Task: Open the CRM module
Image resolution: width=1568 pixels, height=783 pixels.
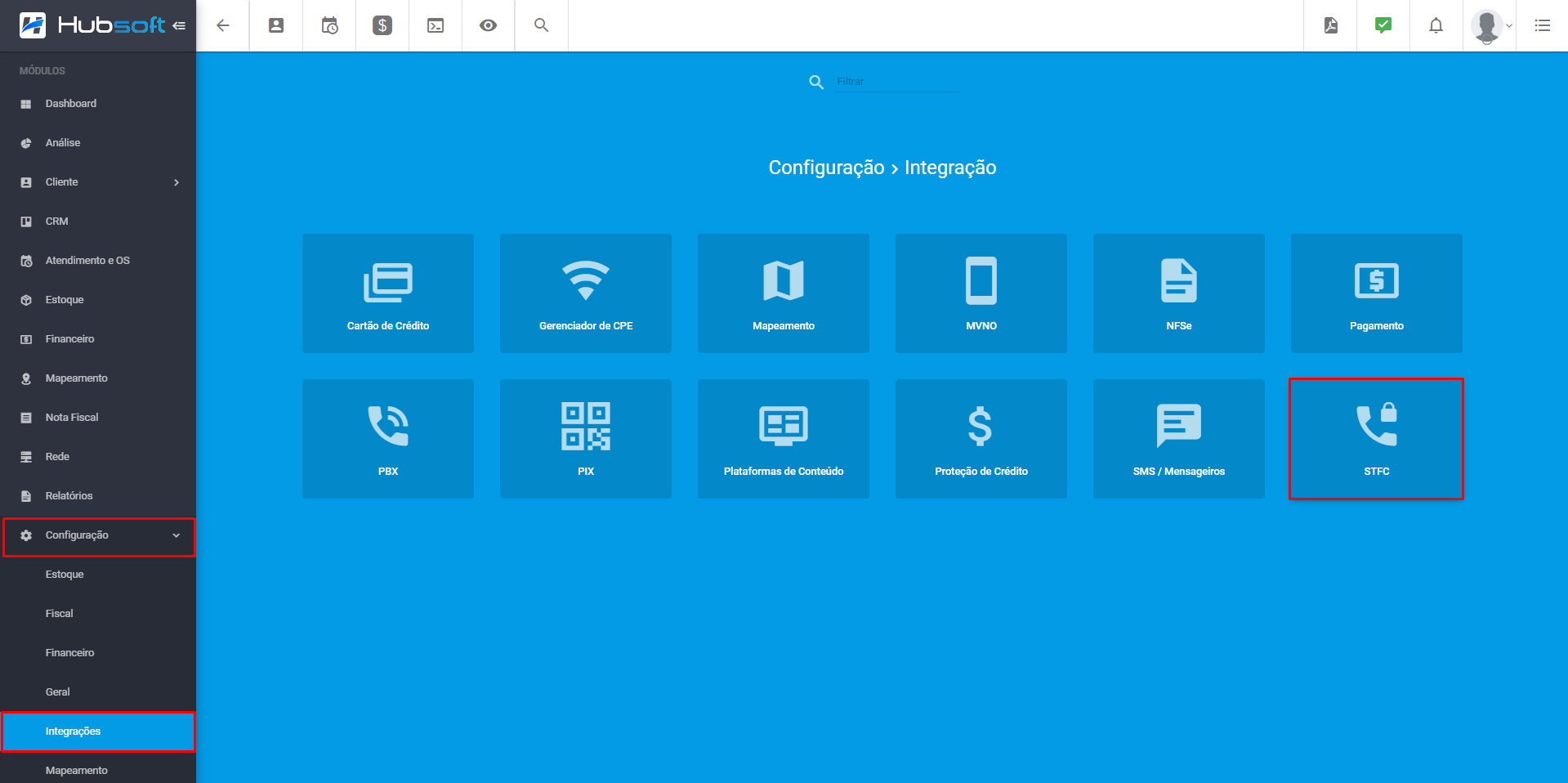Action: [x=98, y=221]
